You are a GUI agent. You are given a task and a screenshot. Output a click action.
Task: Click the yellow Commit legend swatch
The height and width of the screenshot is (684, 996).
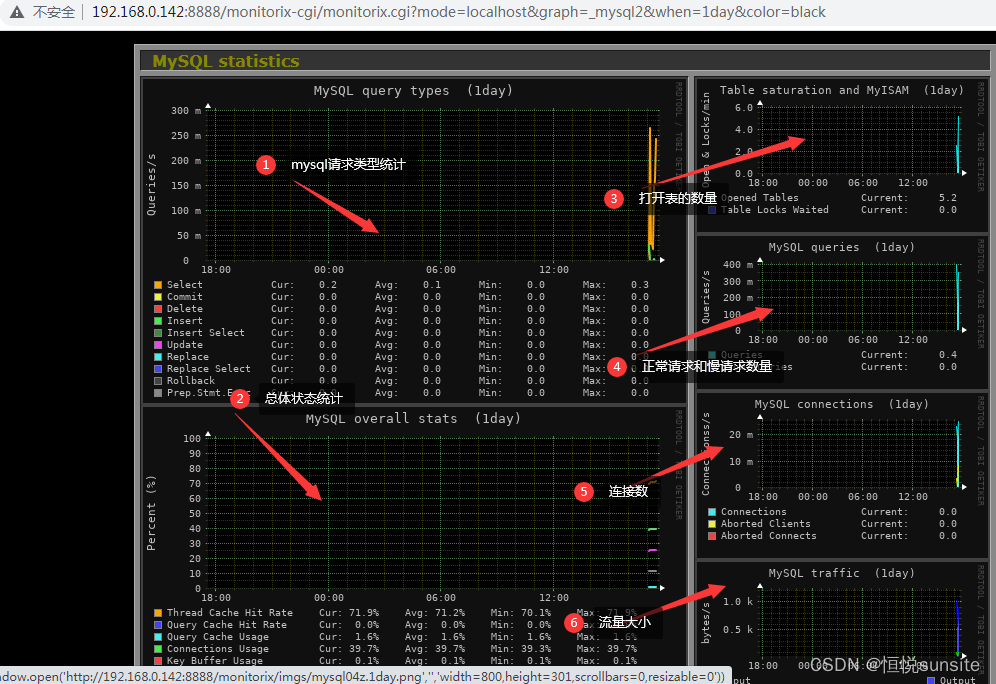point(158,297)
